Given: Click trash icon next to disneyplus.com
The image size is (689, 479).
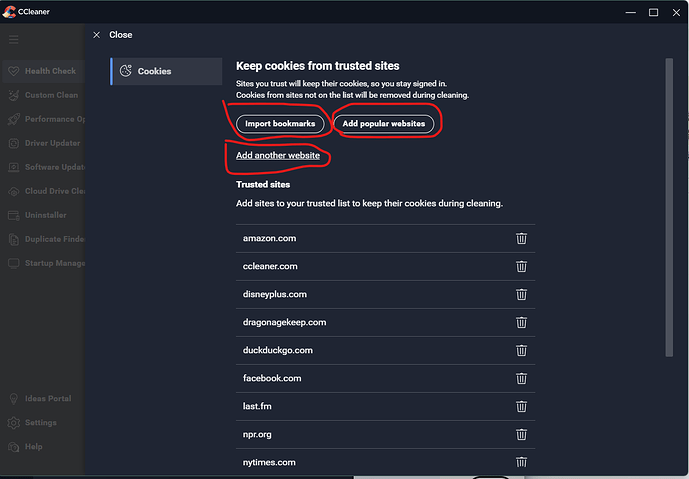Looking at the screenshot, I should point(521,295).
